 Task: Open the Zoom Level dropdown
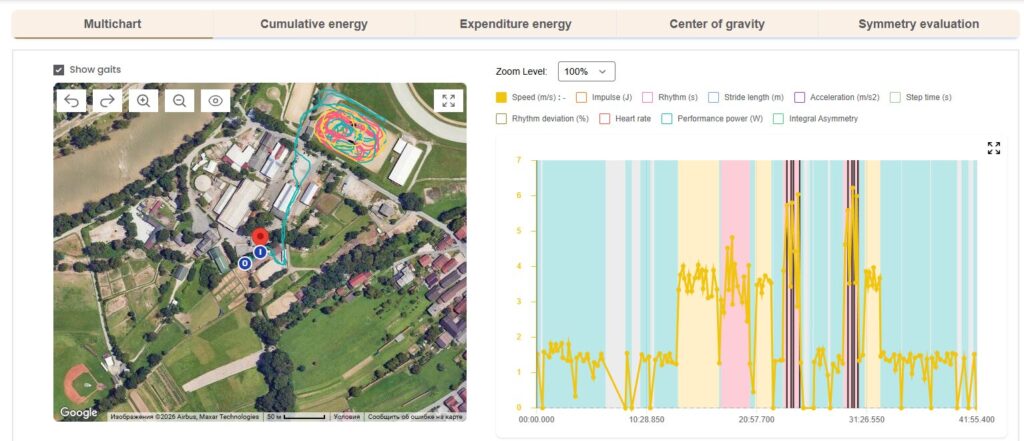pyautogui.click(x=586, y=71)
